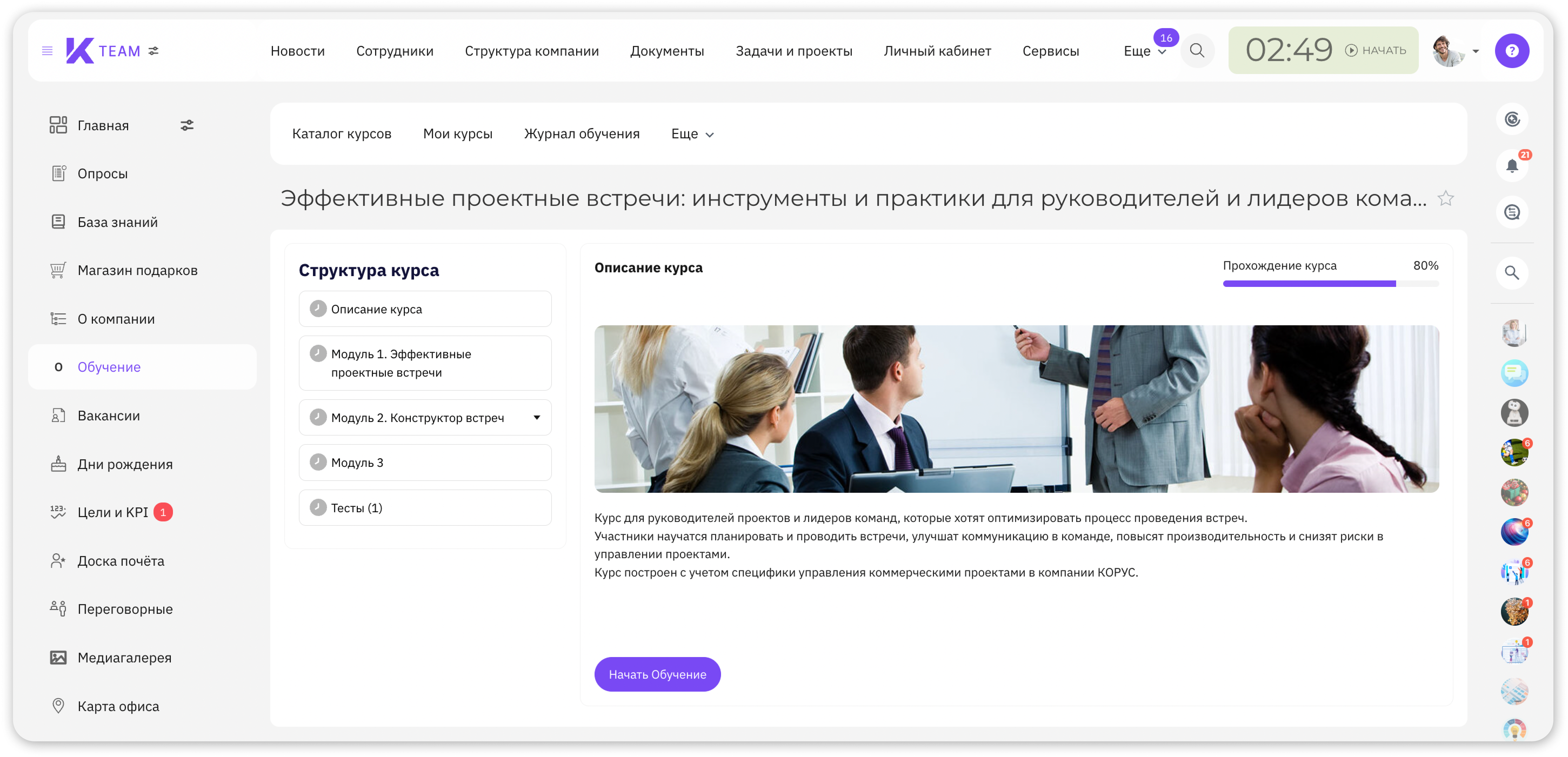This screenshot has height=757, width=1568.
Task: Open the hamburger menu icon
Action: (47, 51)
